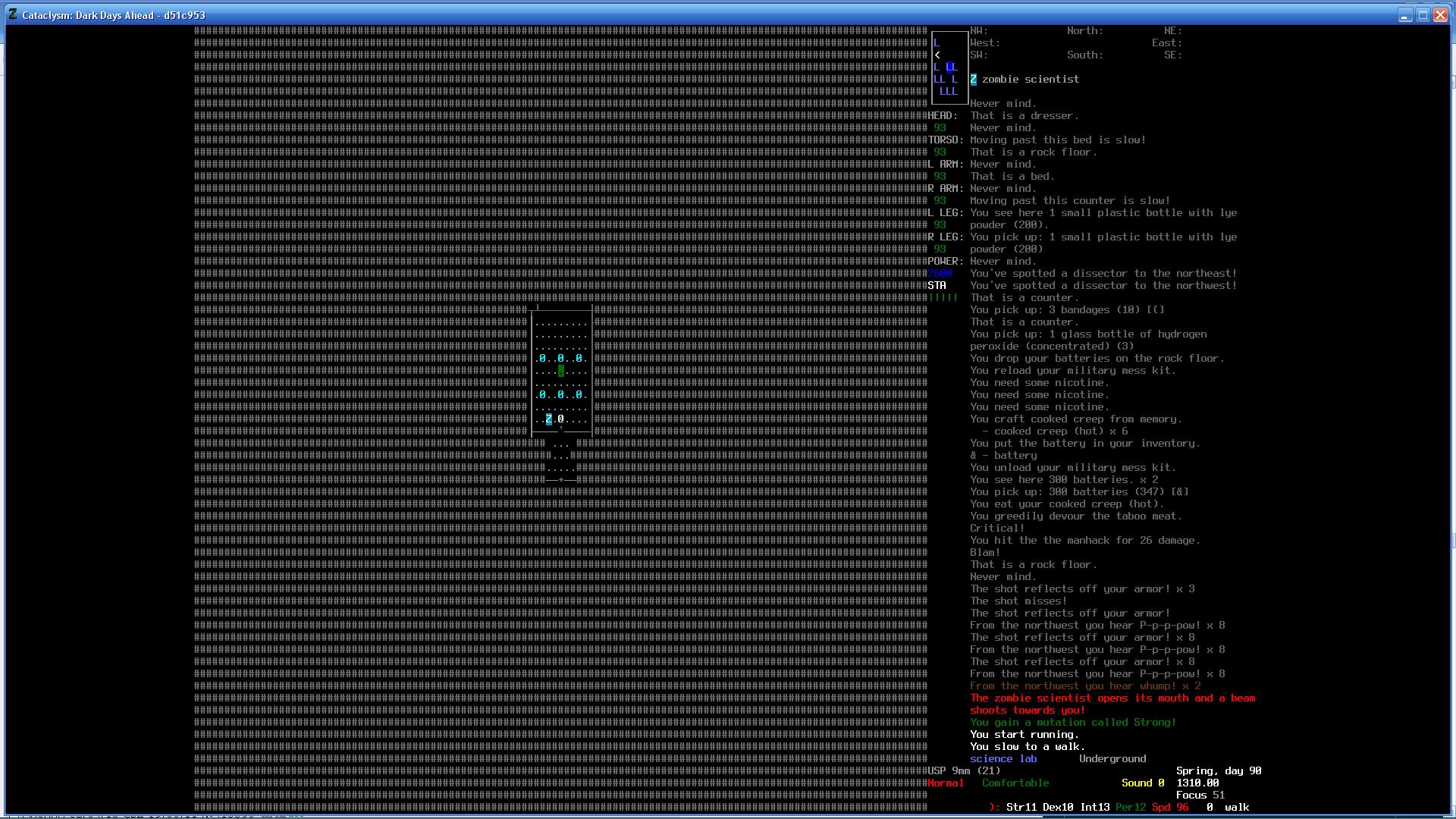Click the Sound 0 indicator
Image resolution: width=1456 pixels, height=819 pixels.
(1143, 783)
